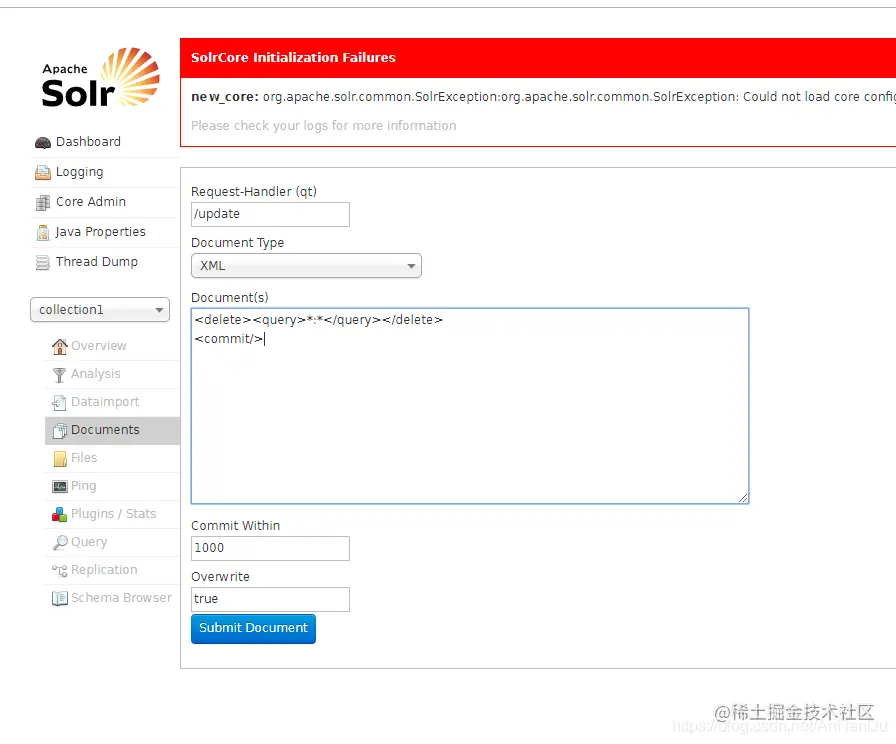
Task: Click the Documents pages icon
Action: (59, 430)
